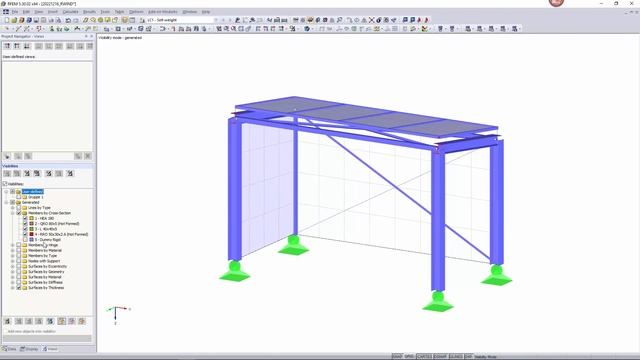Expand the Members by Material node

13,250
